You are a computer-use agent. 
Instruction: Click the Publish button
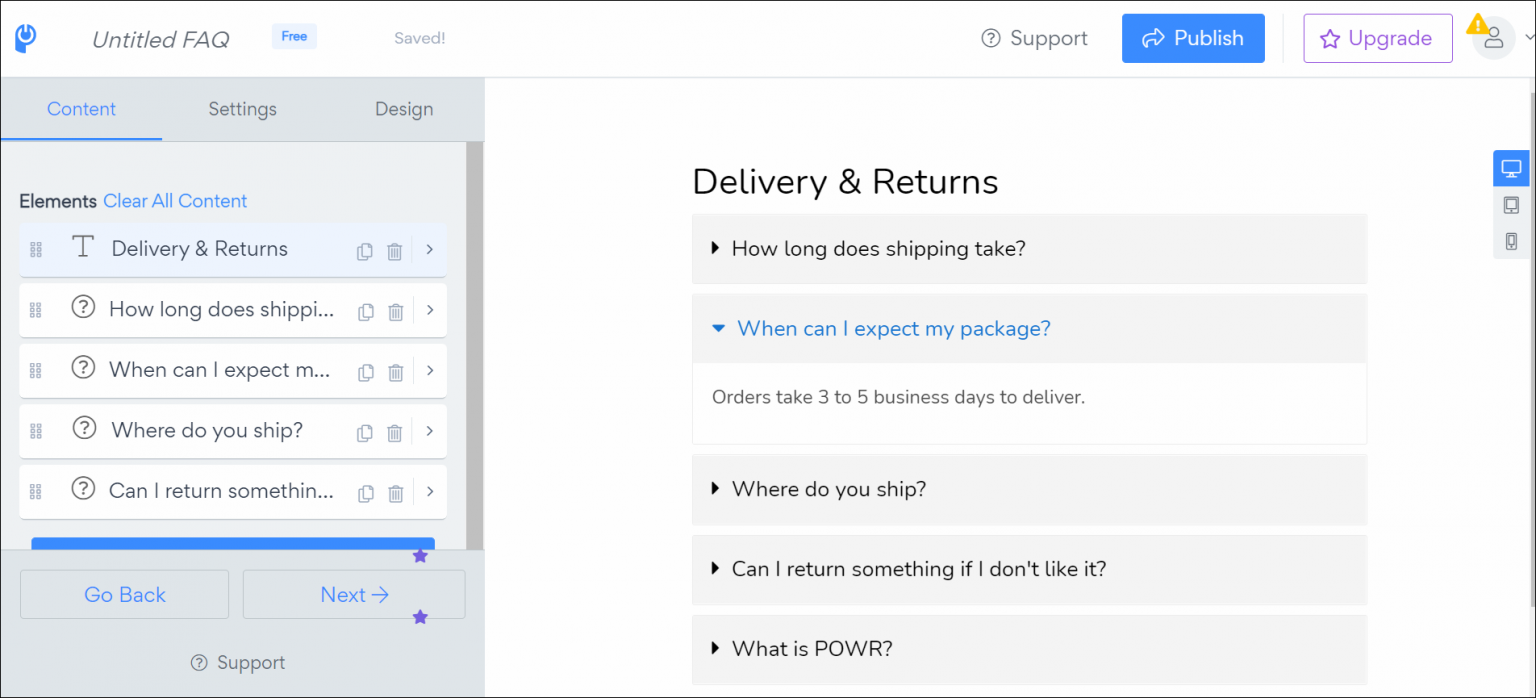pyautogui.click(x=1193, y=39)
